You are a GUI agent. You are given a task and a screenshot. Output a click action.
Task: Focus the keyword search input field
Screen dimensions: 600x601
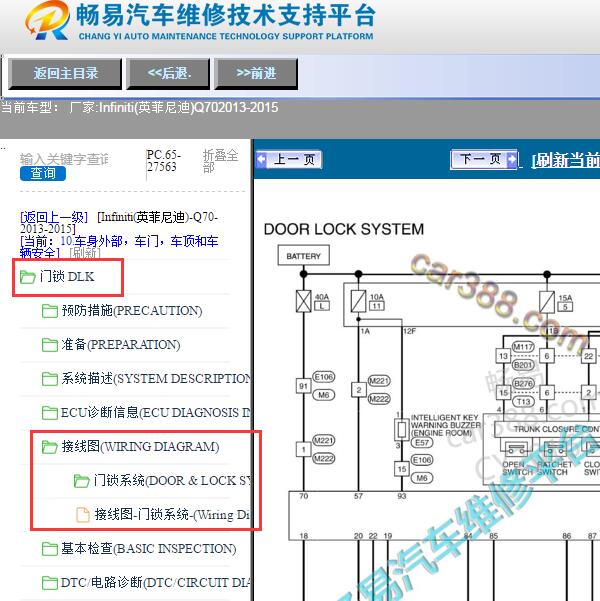[x=64, y=159]
